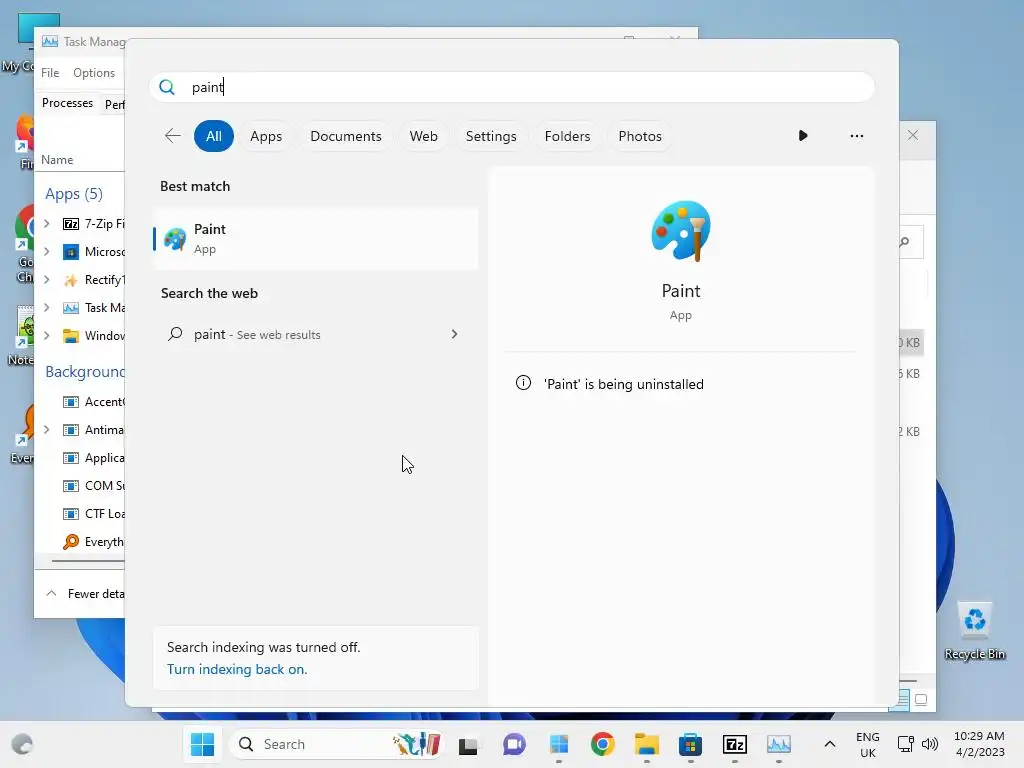1024x768 pixels.
Task: Open File Explorer from taskbar
Action: pos(647,744)
